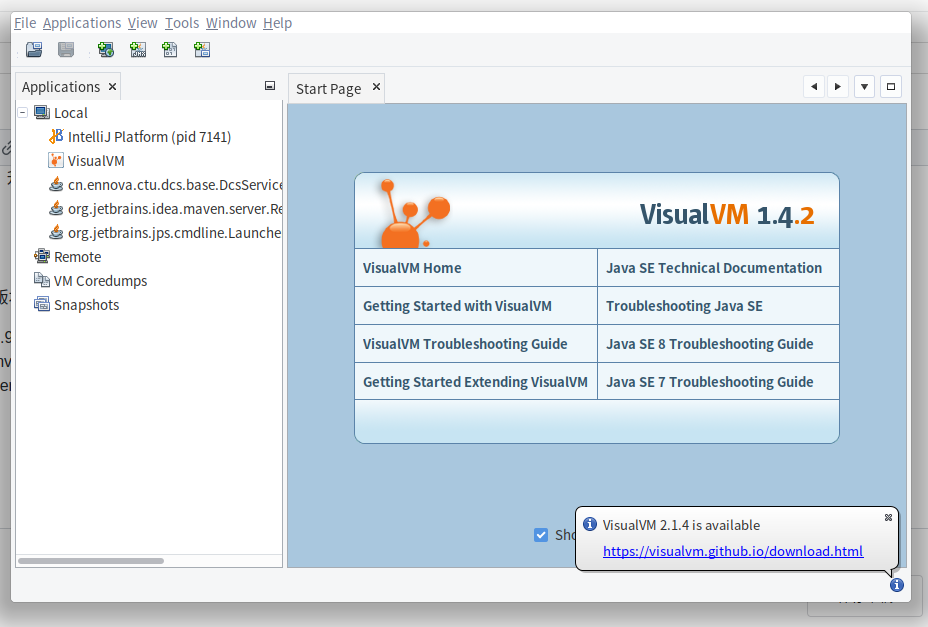The image size is (928, 627).
Task: Uncheck the show on startup checkbox
Action: 541,535
